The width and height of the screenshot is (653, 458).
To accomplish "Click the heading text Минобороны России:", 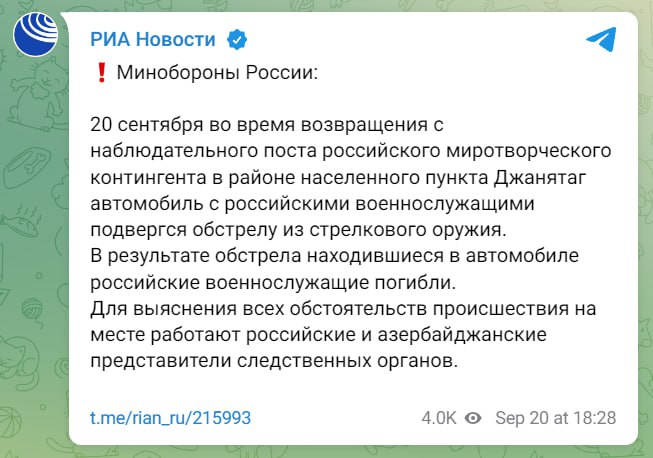I will click(x=216, y=74).
